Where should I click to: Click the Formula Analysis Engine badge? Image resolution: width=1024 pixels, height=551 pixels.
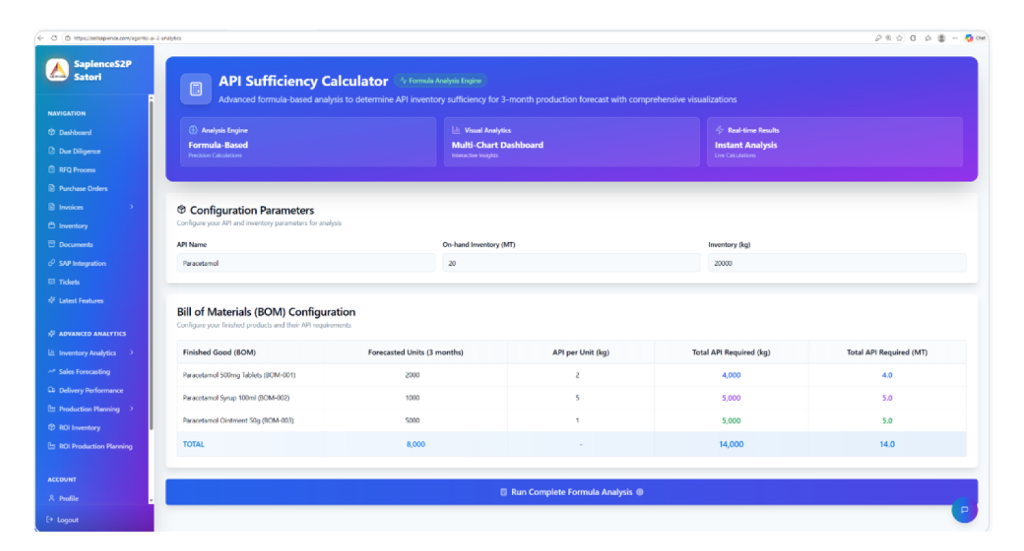pyautogui.click(x=441, y=81)
